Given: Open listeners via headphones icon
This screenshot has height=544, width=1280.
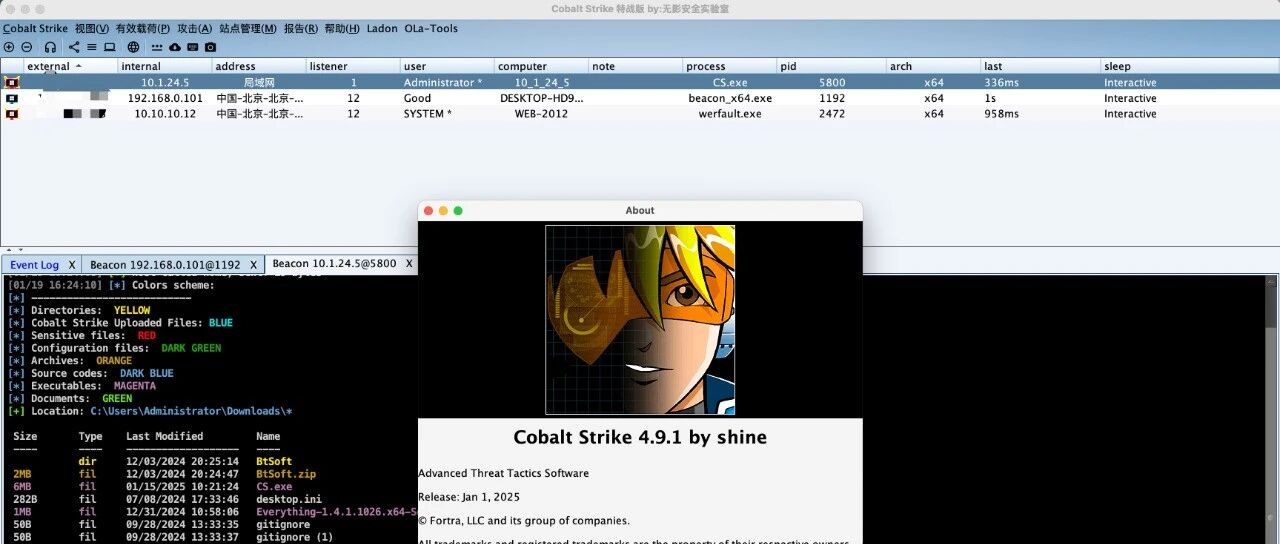Looking at the screenshot, I should pos(50,47).
